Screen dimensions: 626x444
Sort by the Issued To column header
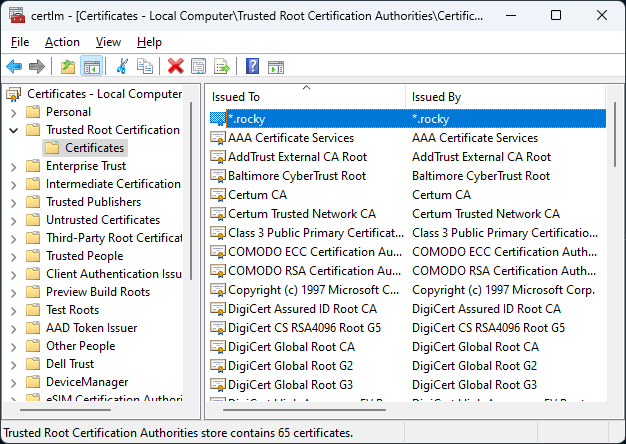point(306,97)
